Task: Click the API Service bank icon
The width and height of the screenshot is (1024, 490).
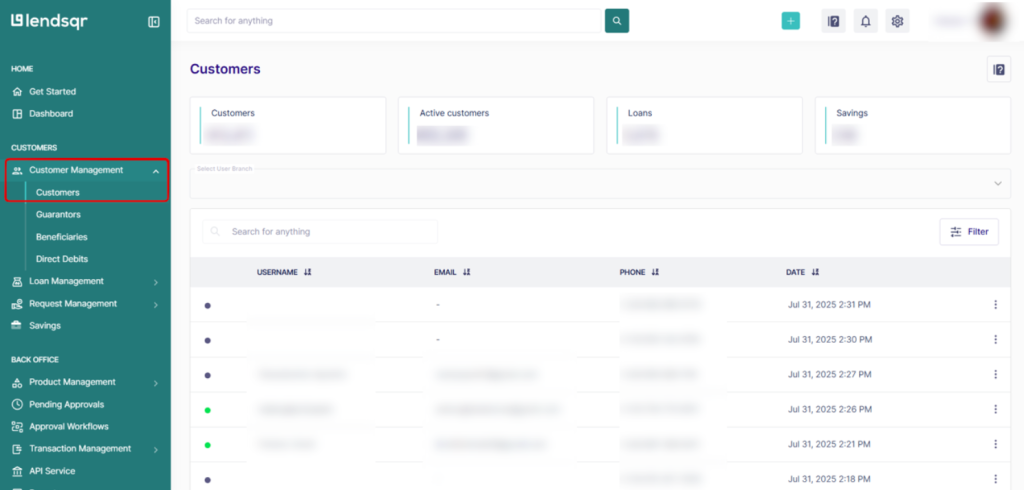Action: (17, 471)
